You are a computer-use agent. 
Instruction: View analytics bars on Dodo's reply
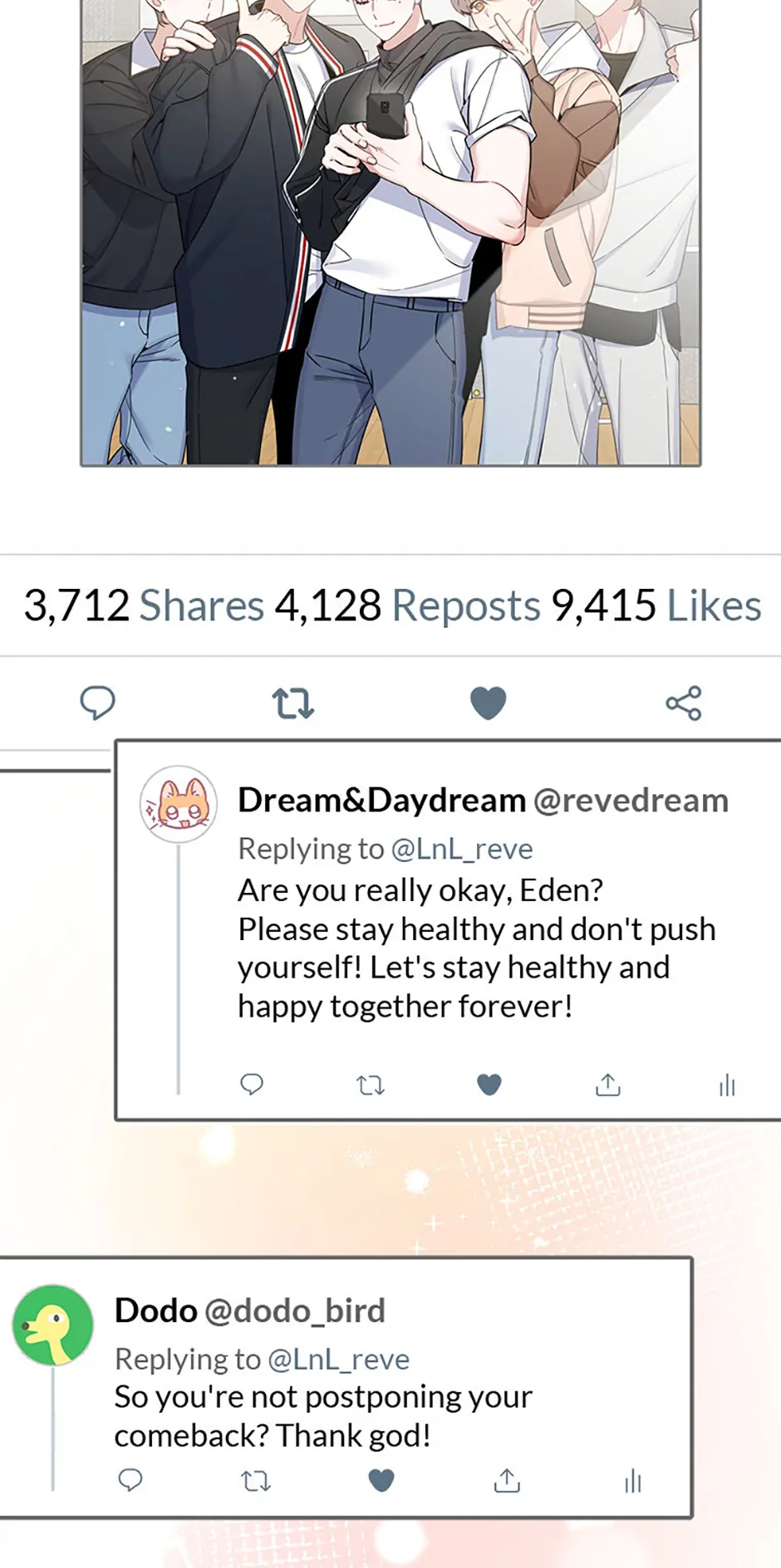point(633,1480)
